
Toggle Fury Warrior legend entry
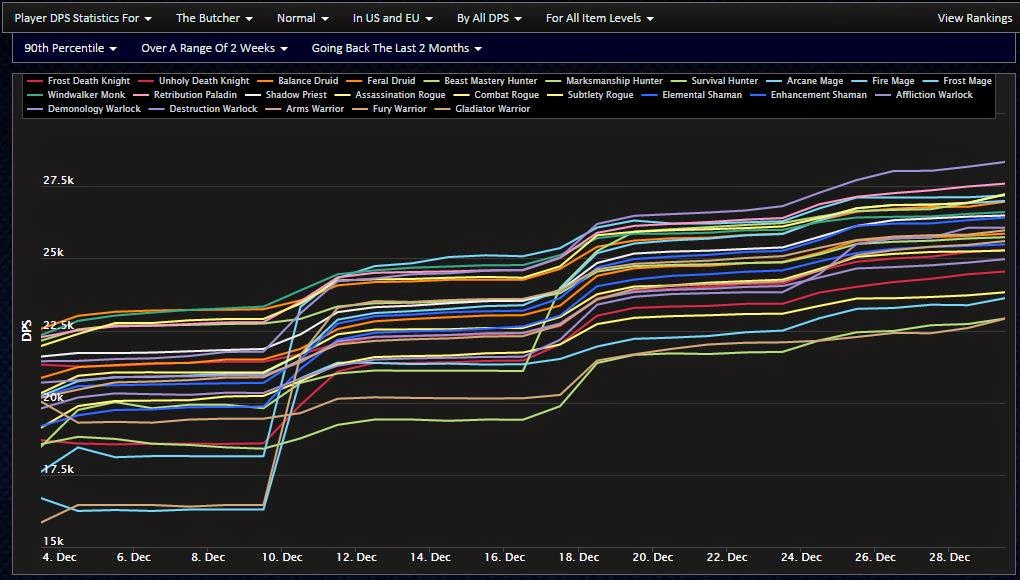(x=390, y=109)
